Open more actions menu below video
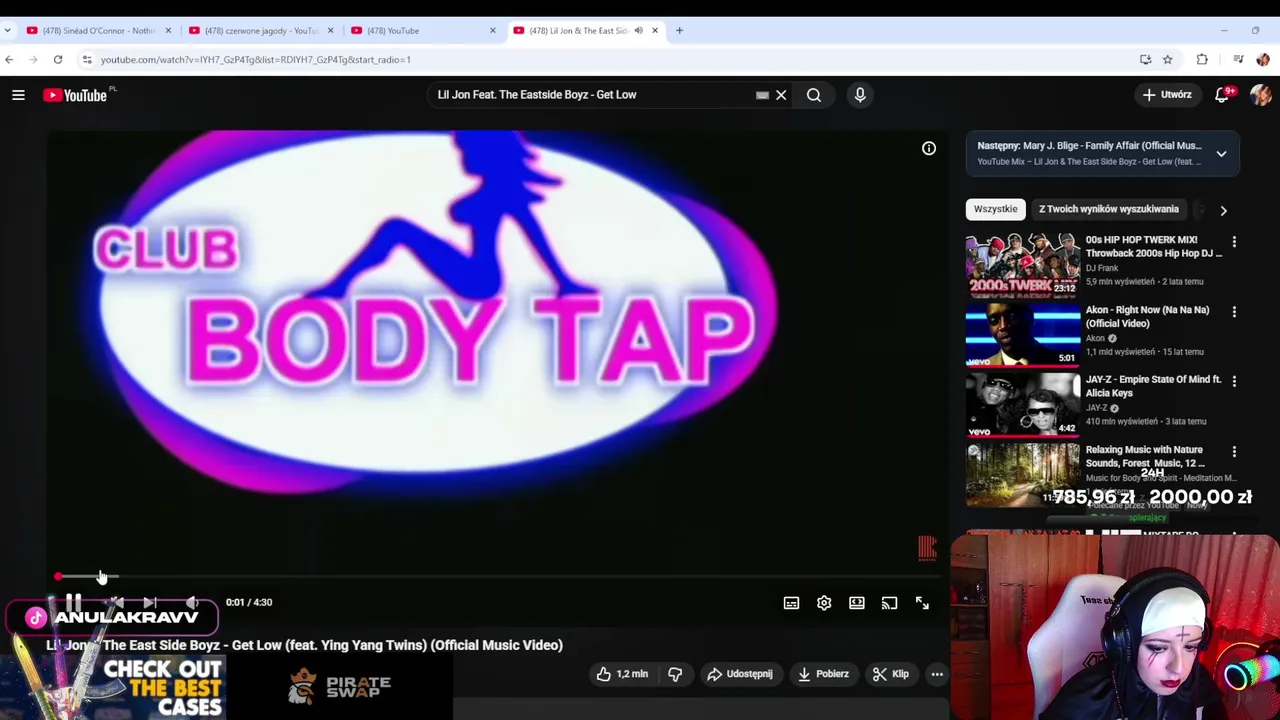Screen dimensions: 1280x720 click(x=937, y=674)
